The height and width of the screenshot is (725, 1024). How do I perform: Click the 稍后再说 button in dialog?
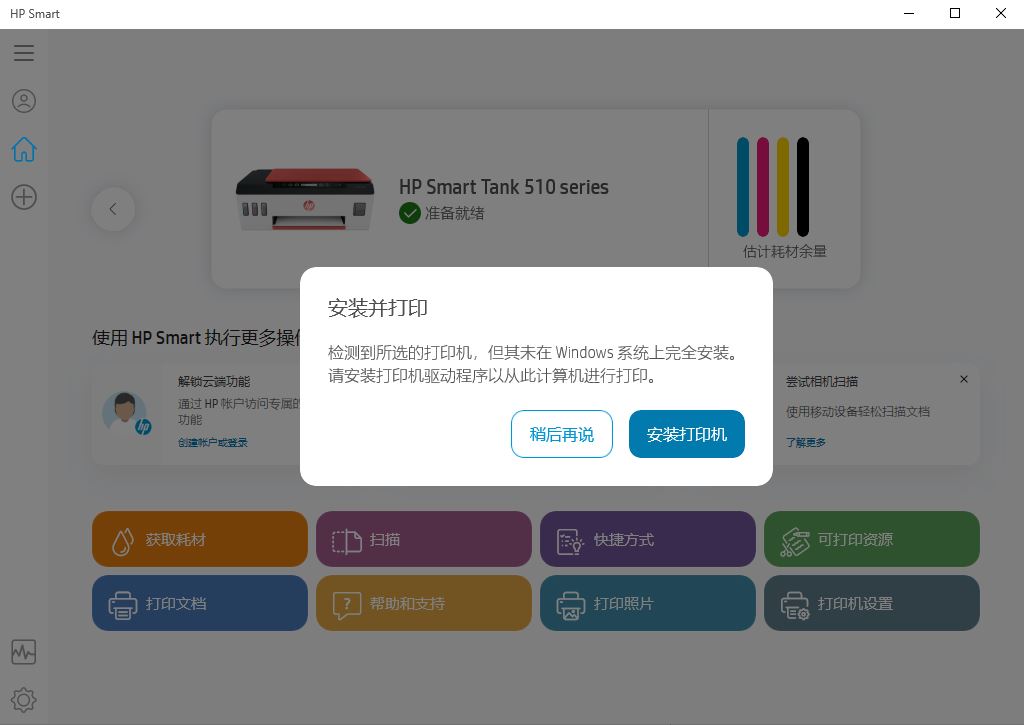point(561,434)
